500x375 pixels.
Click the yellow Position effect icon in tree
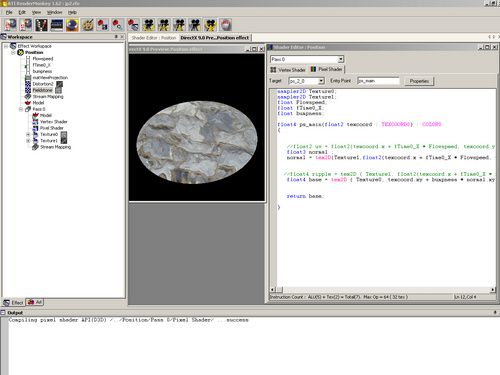(21, 52)
